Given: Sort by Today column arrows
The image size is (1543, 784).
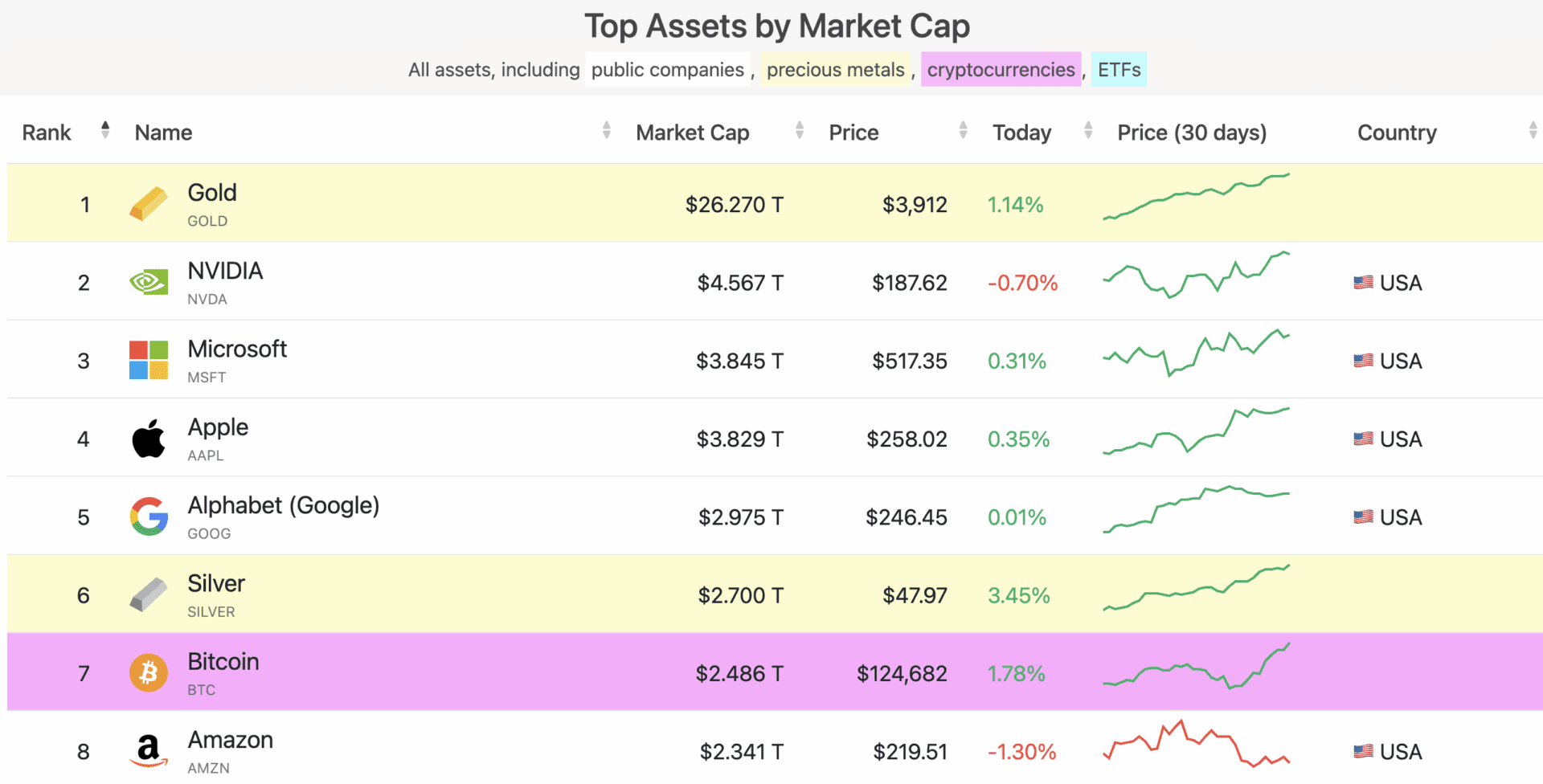Looking at the screenshot, I should [1088, 130].
